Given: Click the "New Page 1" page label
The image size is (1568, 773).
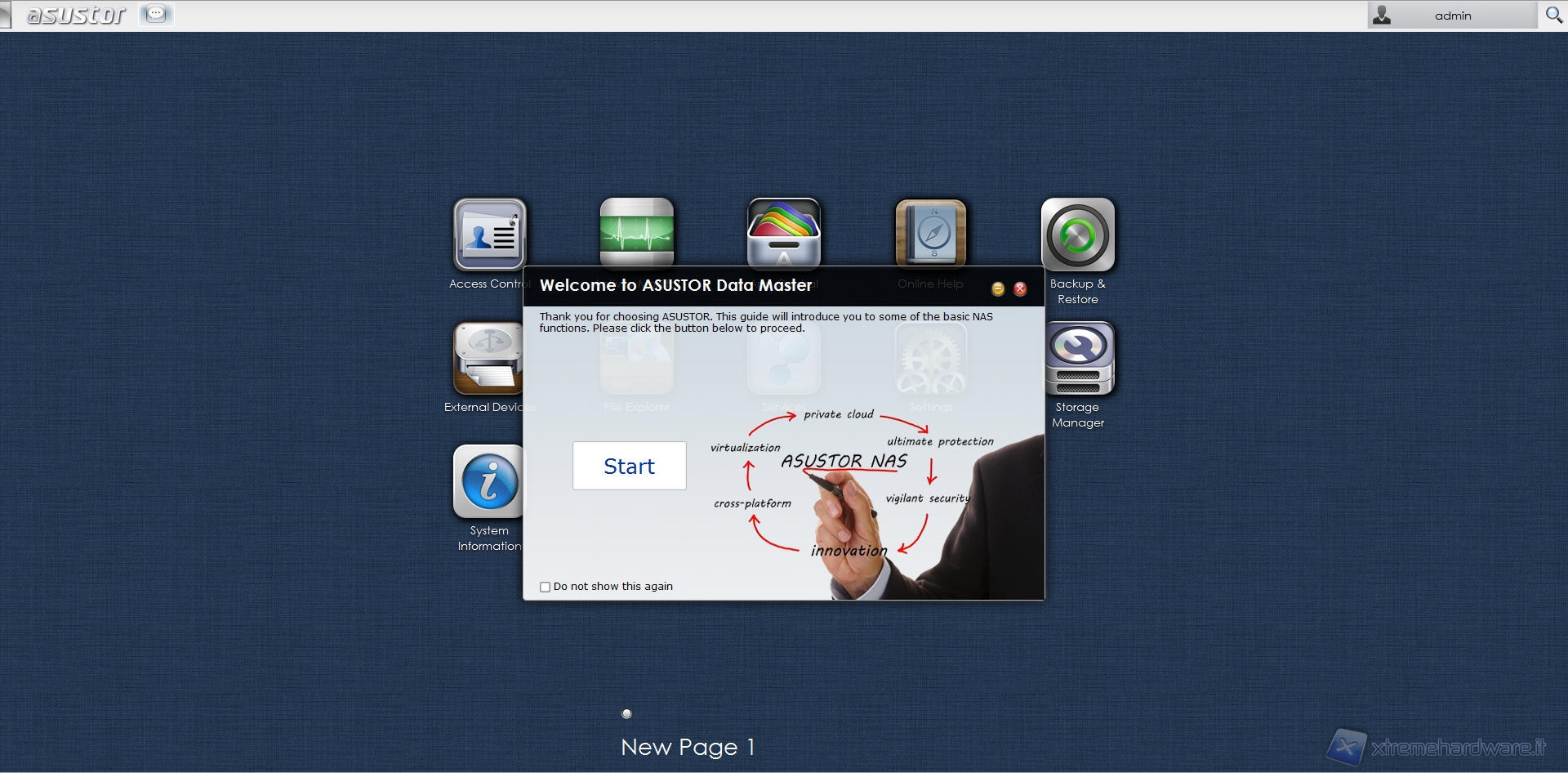Looking at the screenshot, I should (x=688, y=747).
